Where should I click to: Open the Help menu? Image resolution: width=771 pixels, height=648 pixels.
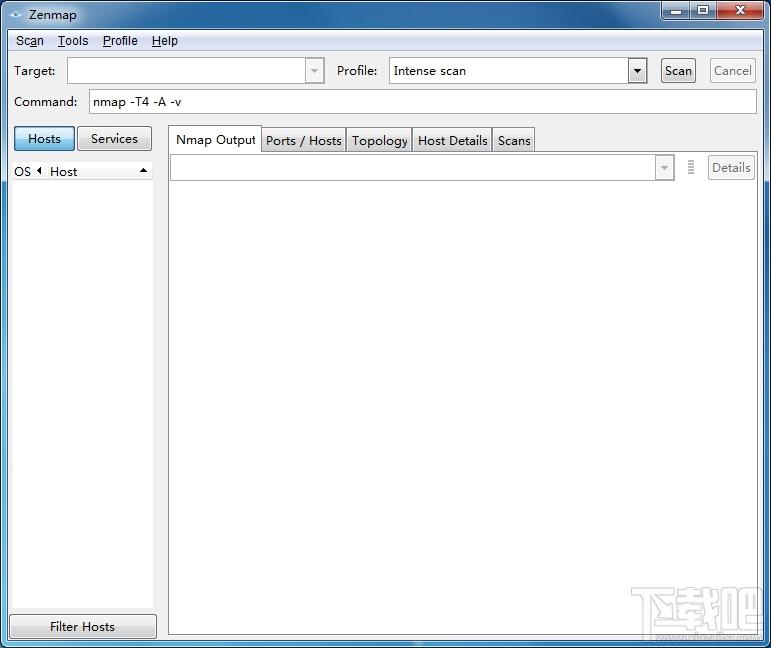tap(164, 41)
